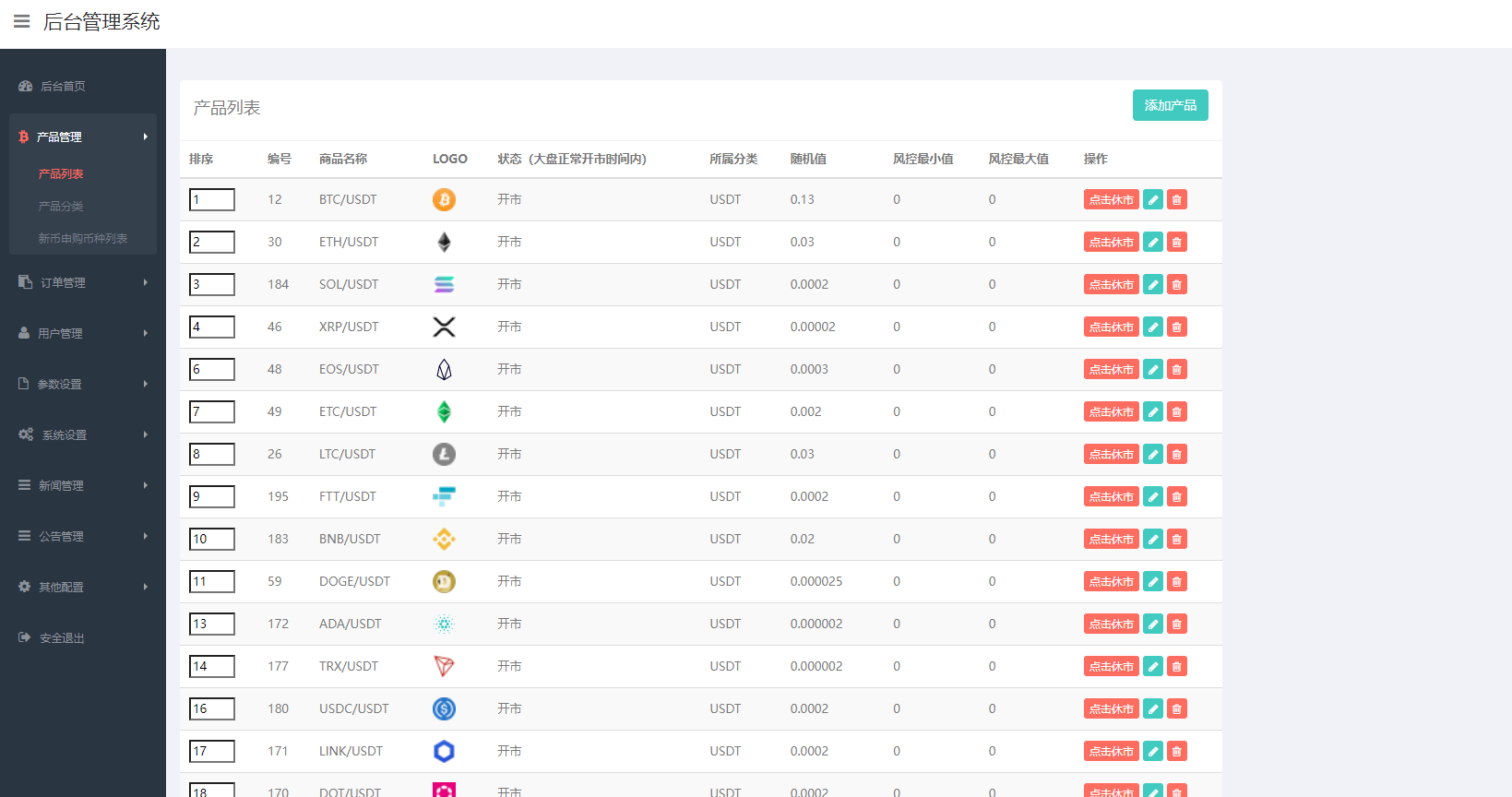This screenshot has width=1512, height=797.
Task: Click edit pencil icon for BTC/USDT row
Action: coord(1152,199)
